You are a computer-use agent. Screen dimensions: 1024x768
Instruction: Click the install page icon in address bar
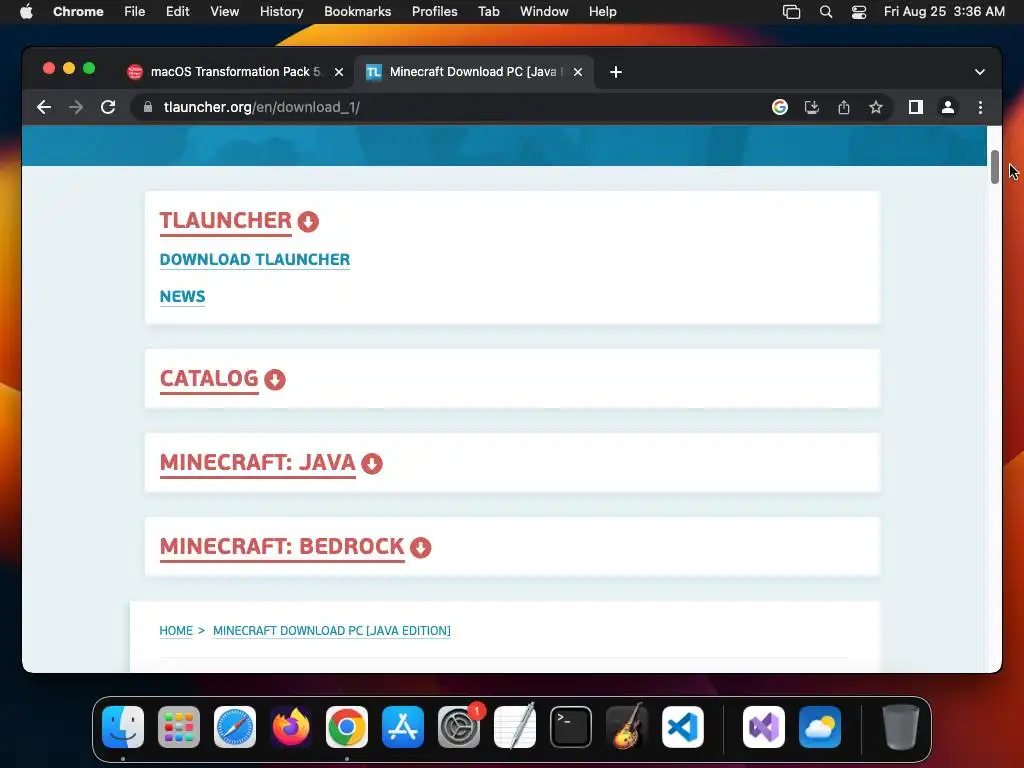pos(812,107)
